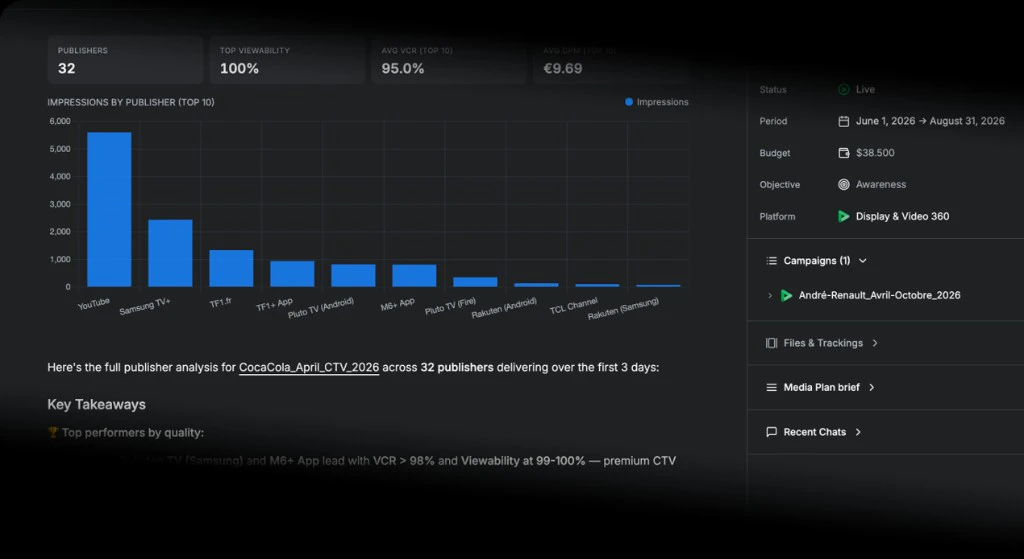Screen dimensions: 1024x559
Task: Click the budget value $38.500
Action: [875, 153]
